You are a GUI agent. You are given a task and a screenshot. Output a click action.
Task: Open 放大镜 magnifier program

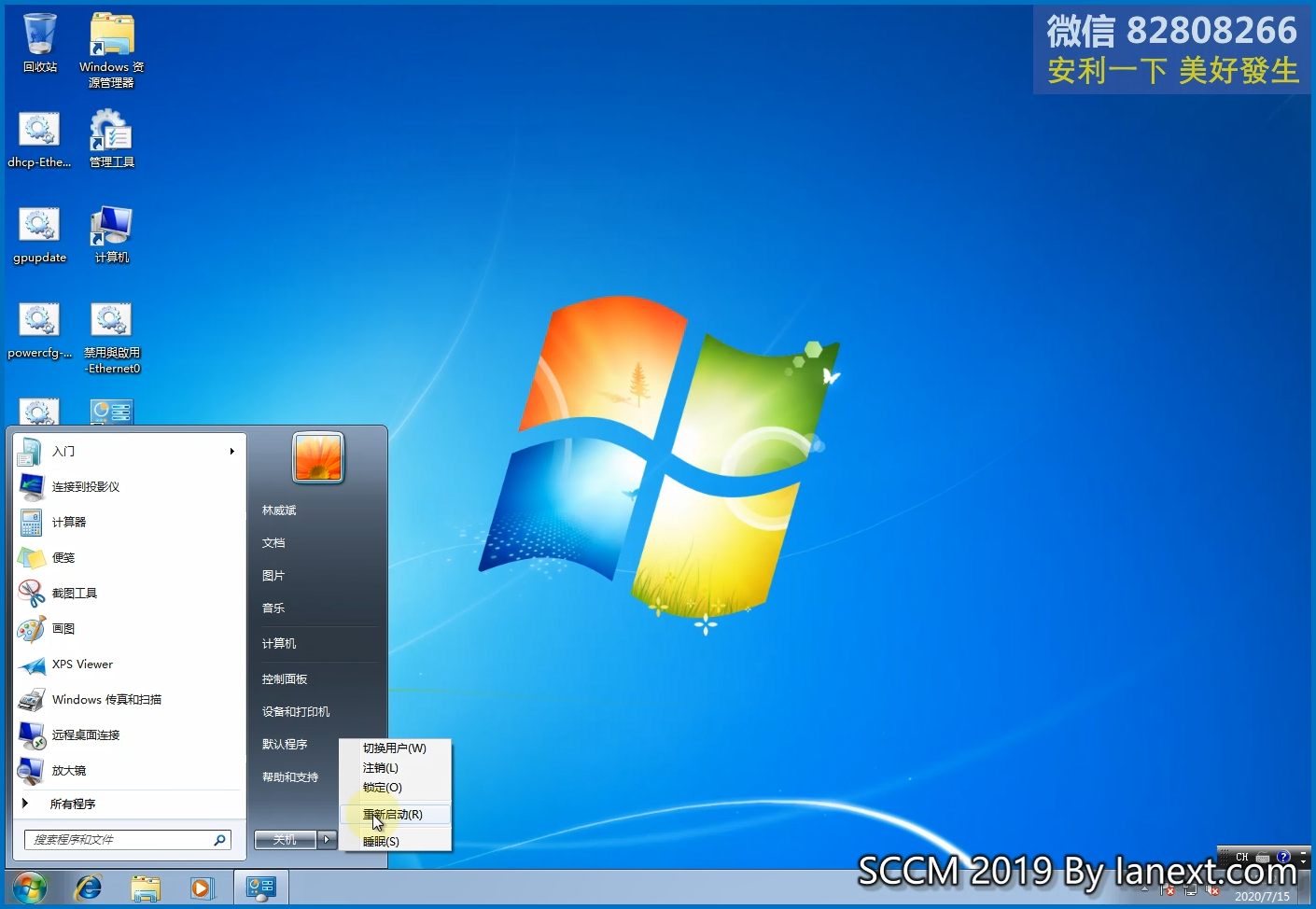(x=129, y=770)
